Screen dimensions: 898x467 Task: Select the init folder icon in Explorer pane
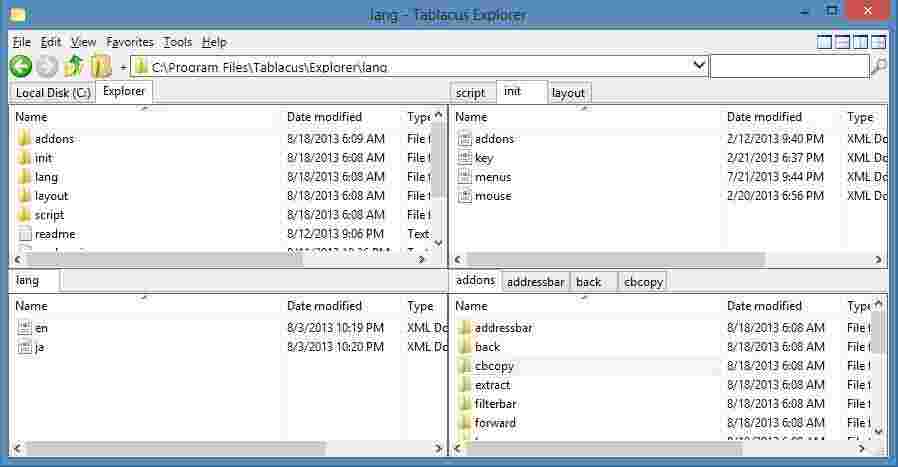coord(24,158)
